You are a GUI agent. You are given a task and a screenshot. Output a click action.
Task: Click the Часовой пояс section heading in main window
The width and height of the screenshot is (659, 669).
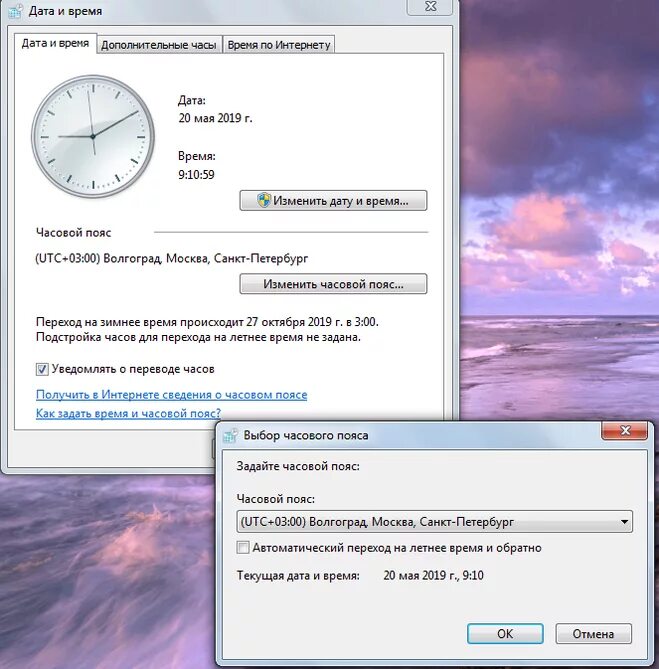(x=73, y=233)
